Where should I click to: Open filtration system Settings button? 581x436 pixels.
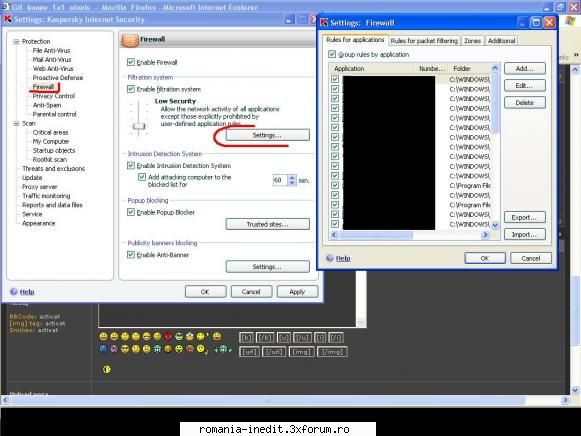(268, 135)
